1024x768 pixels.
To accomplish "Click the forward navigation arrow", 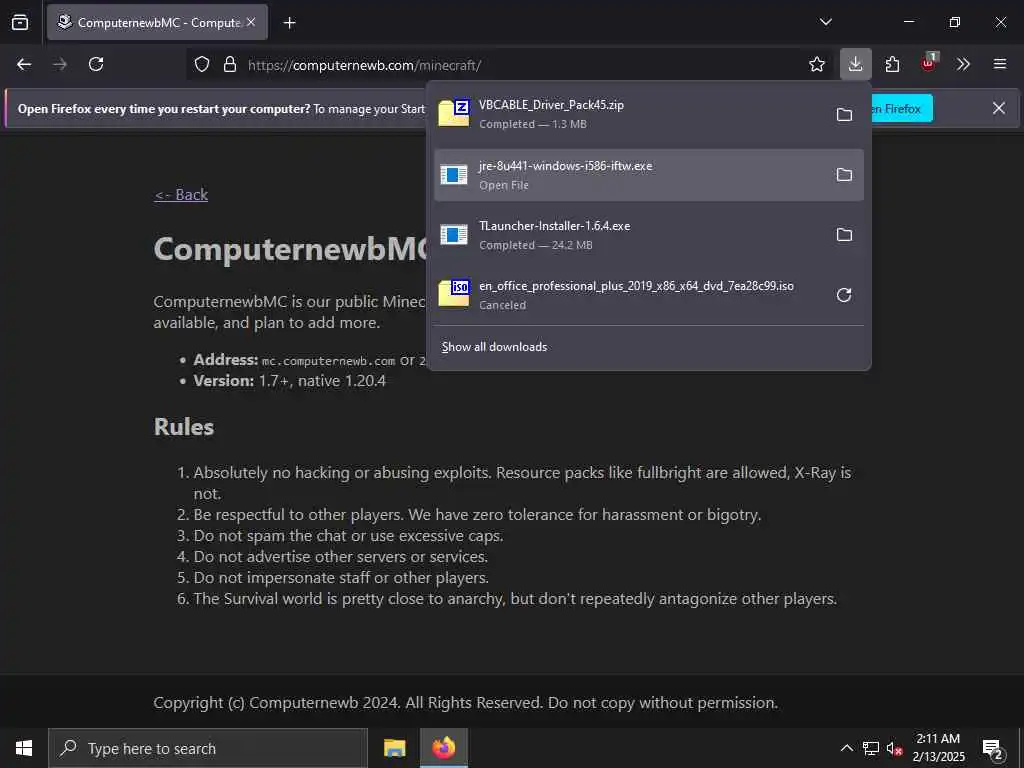I will tap(60, 64).
